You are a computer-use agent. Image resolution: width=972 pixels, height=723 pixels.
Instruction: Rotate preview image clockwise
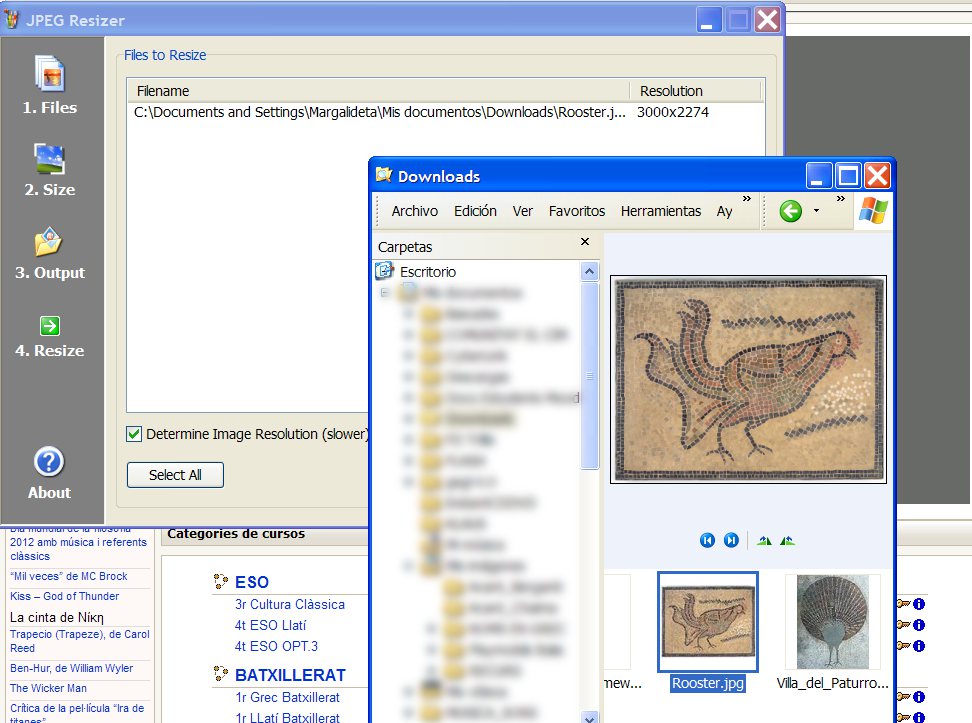tap(764, 541)
